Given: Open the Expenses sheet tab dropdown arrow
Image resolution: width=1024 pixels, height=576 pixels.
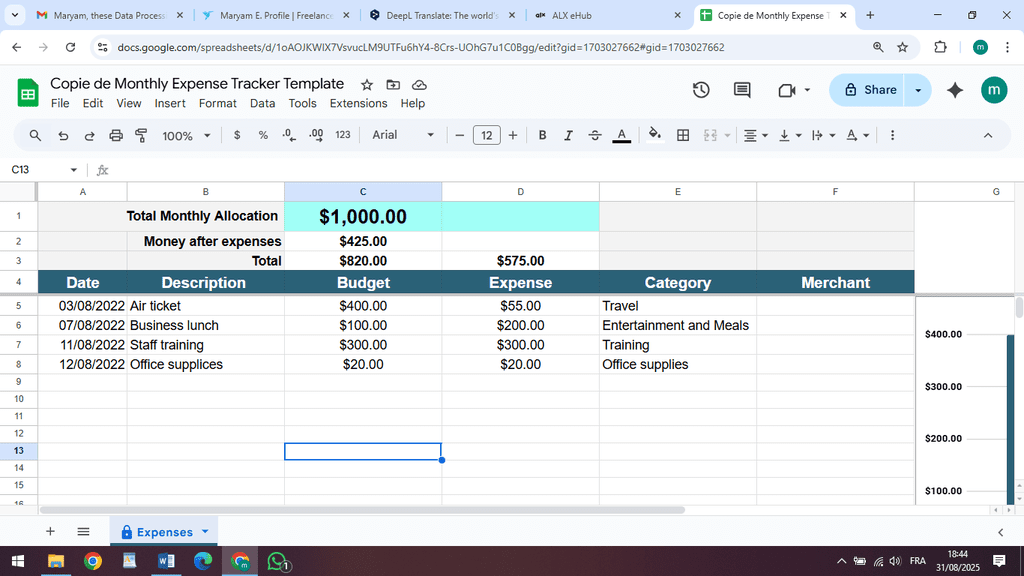Looking at the screenshot, I should pos(205,532).
